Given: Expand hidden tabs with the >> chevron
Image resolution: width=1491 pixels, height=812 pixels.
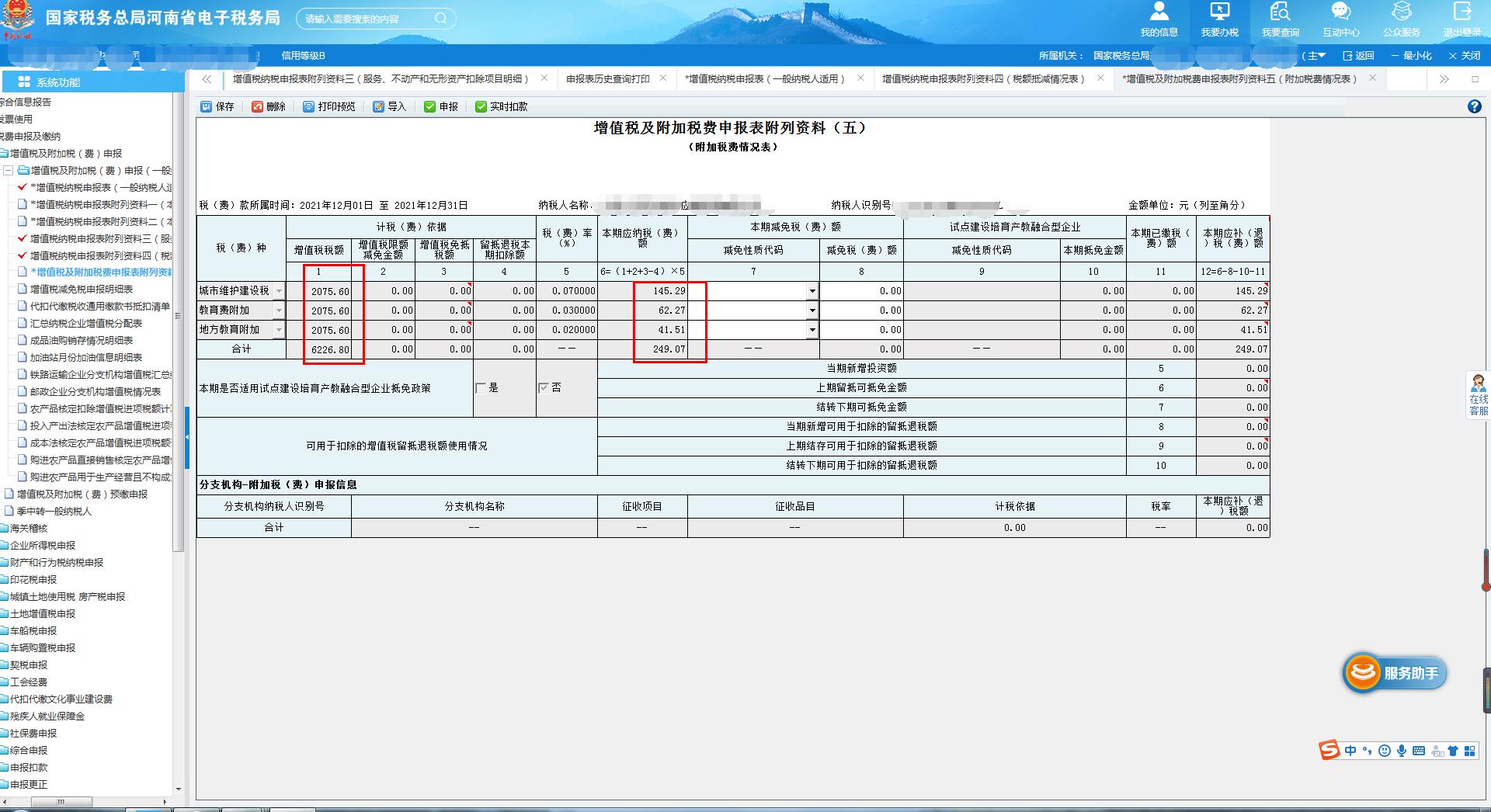Looking at the screenshot, I should (x=1444, y=78).
